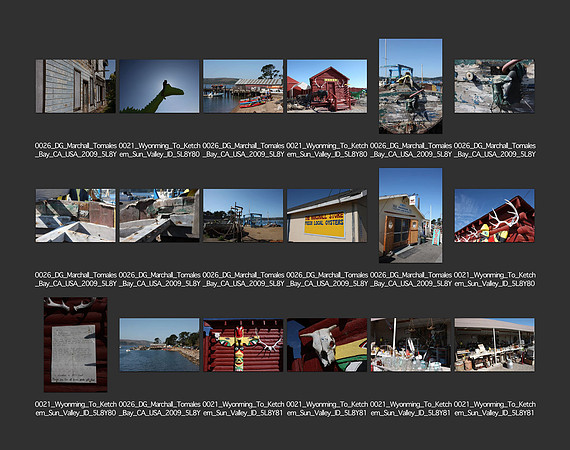Viewport: 570px width, 450px height.
Task: Click caption under the oysters sign photo
Action: 327,279
